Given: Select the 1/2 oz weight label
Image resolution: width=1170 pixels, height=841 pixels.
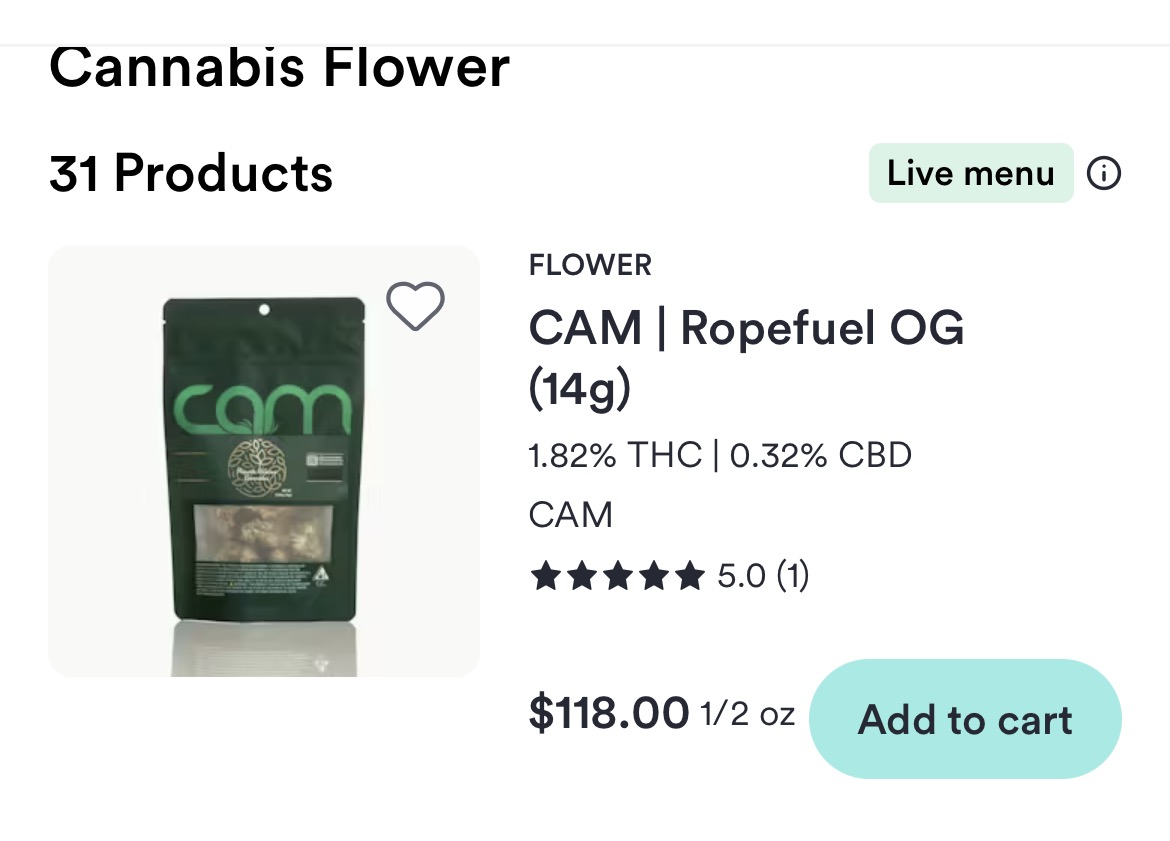Looking at the screenshot, I should pyautogui.click(x=747, y=715).
